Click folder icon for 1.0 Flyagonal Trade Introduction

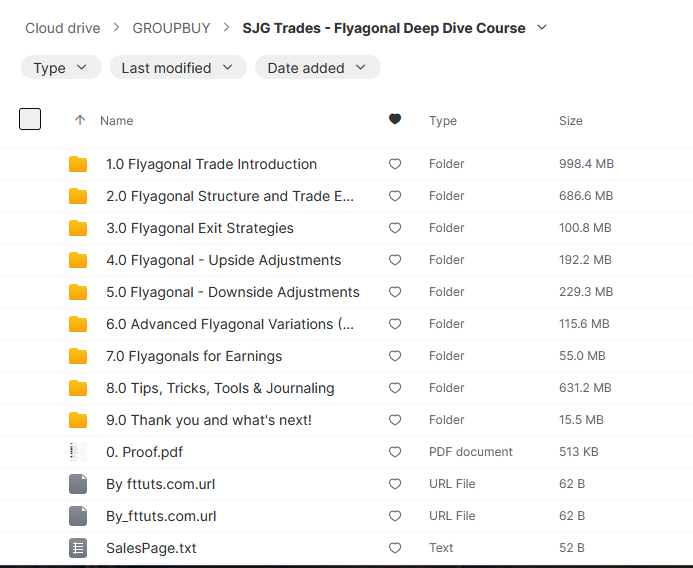[78, 164]
